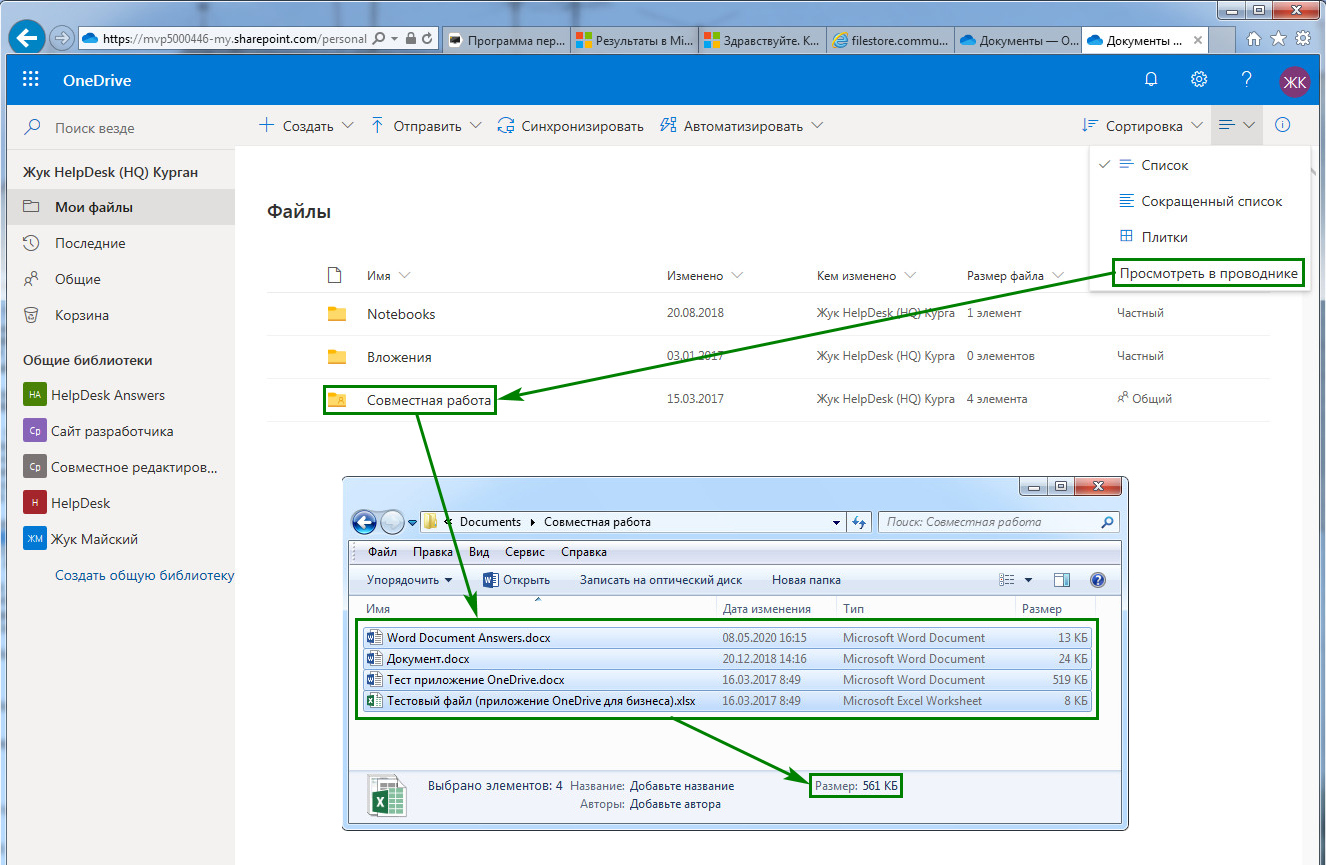Open the notifications bell

pos(1151,81)
